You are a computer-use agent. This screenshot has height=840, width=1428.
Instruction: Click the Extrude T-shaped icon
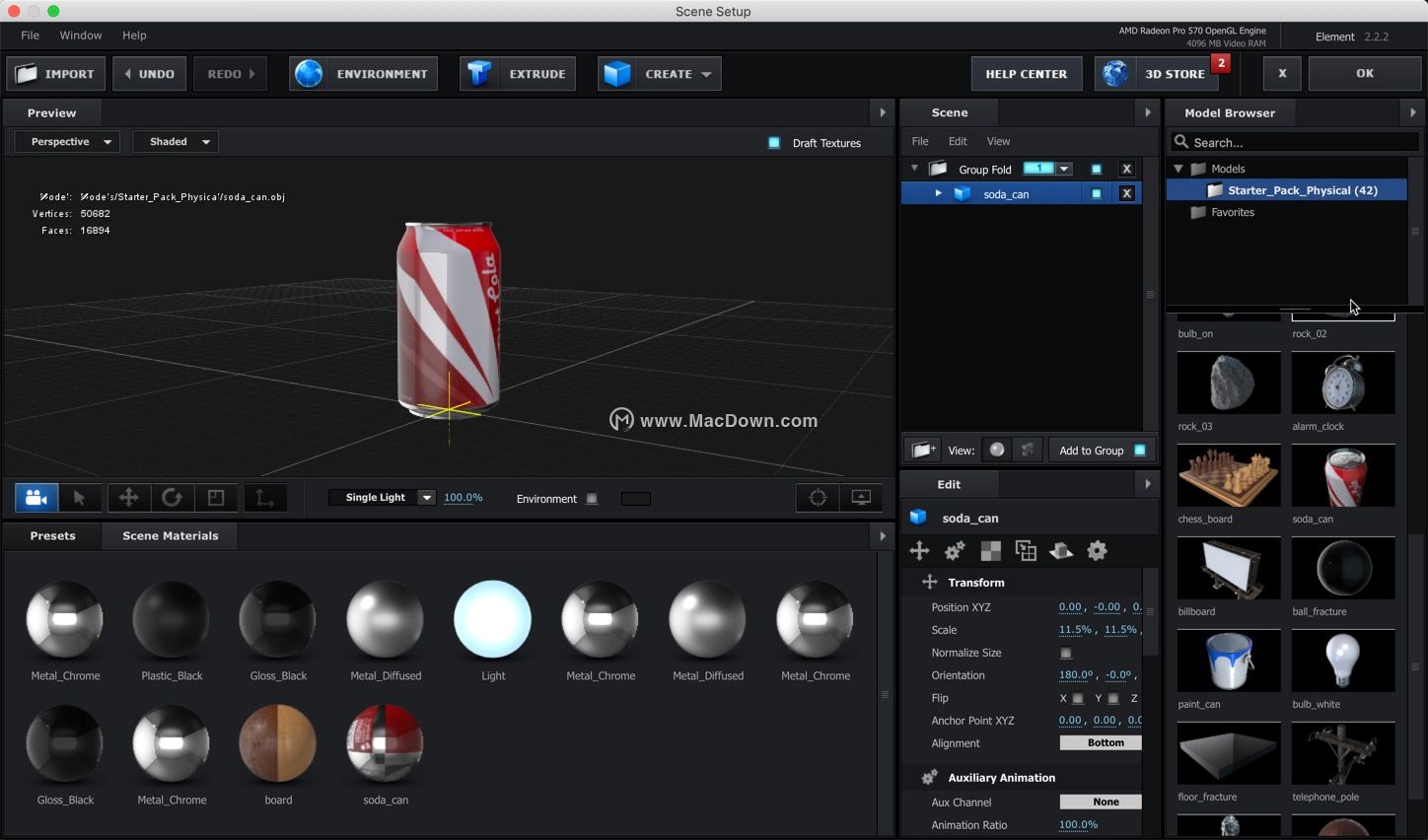click(479, 74)
